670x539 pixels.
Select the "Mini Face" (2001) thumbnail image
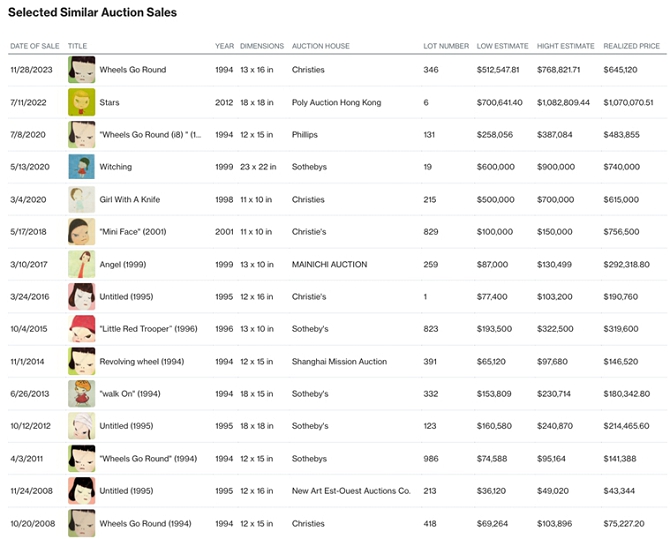pyautogui.click(x=81, y=232)
